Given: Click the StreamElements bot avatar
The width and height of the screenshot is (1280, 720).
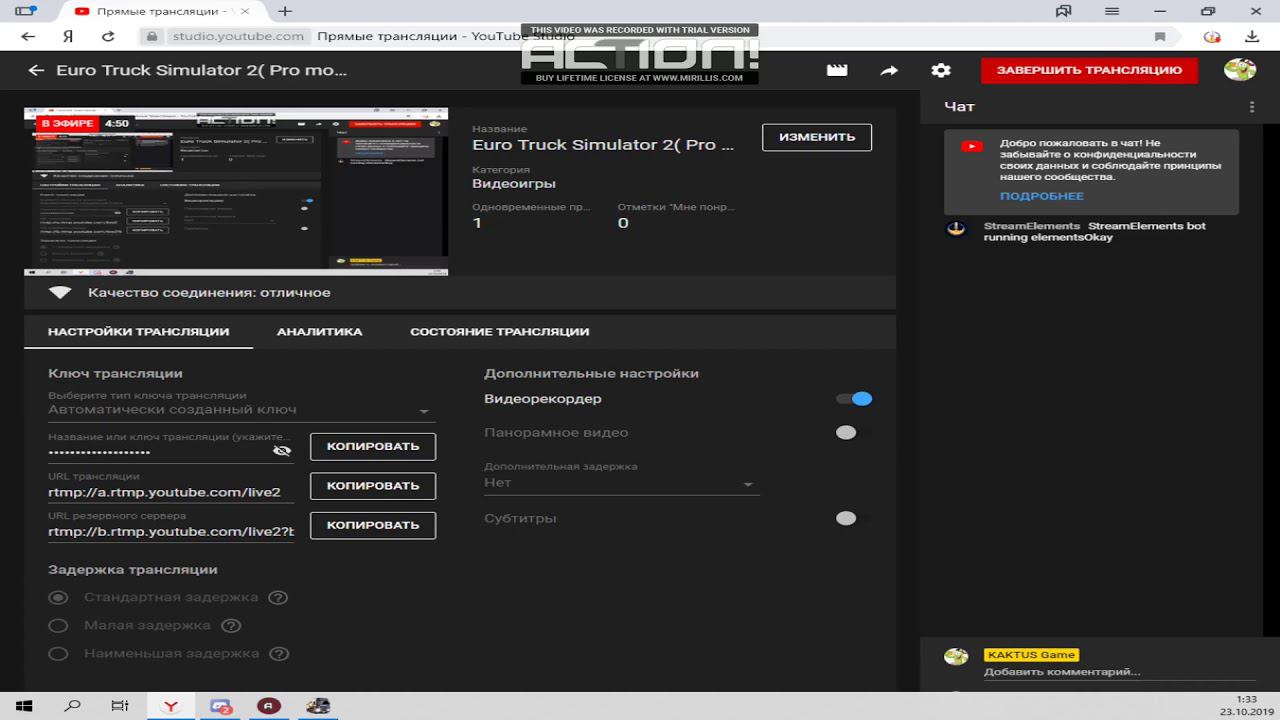Looking at the screenshot, I should click(x=956, y=228).
